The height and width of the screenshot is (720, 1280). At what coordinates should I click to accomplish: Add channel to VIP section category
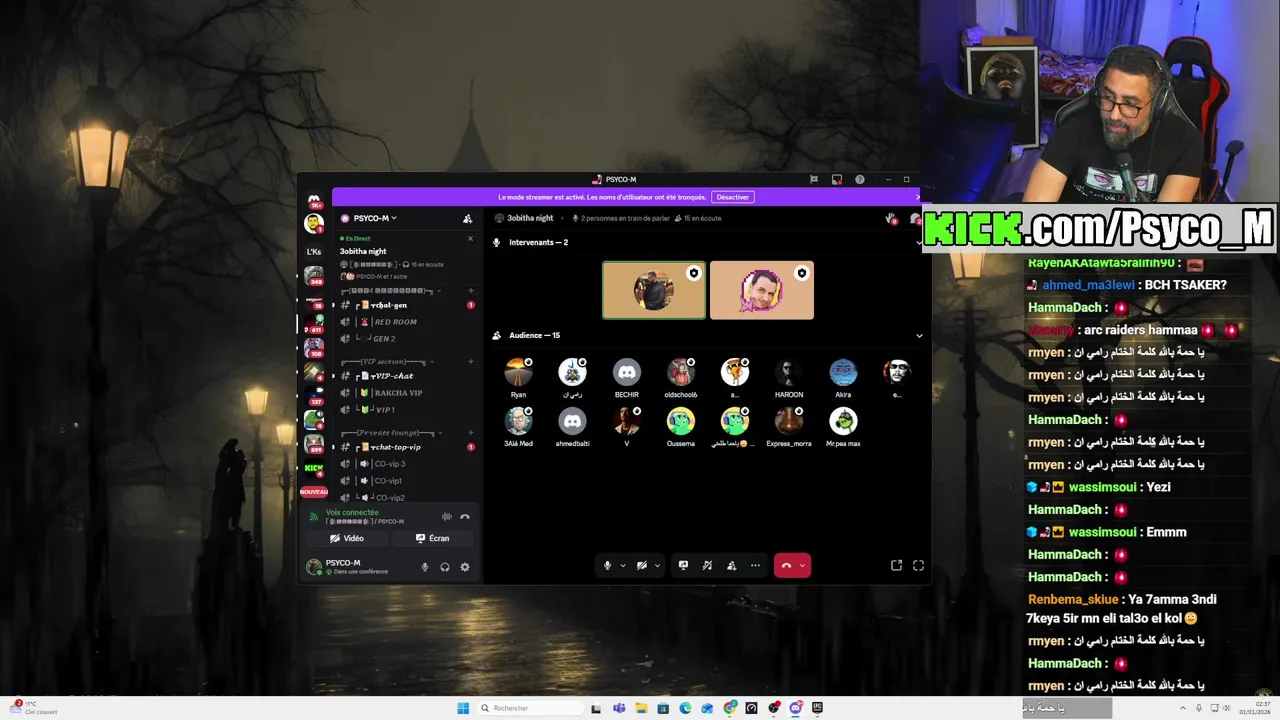[471, 362]
